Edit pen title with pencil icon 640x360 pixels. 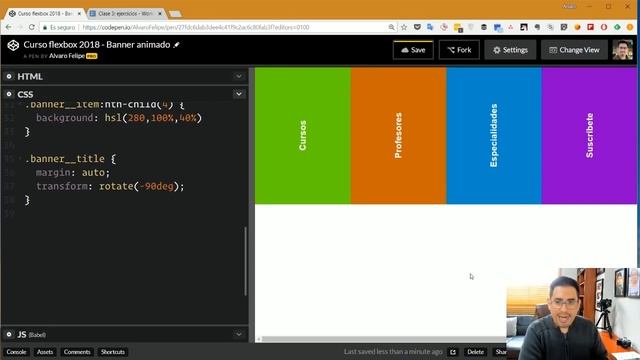pos(177,45)
